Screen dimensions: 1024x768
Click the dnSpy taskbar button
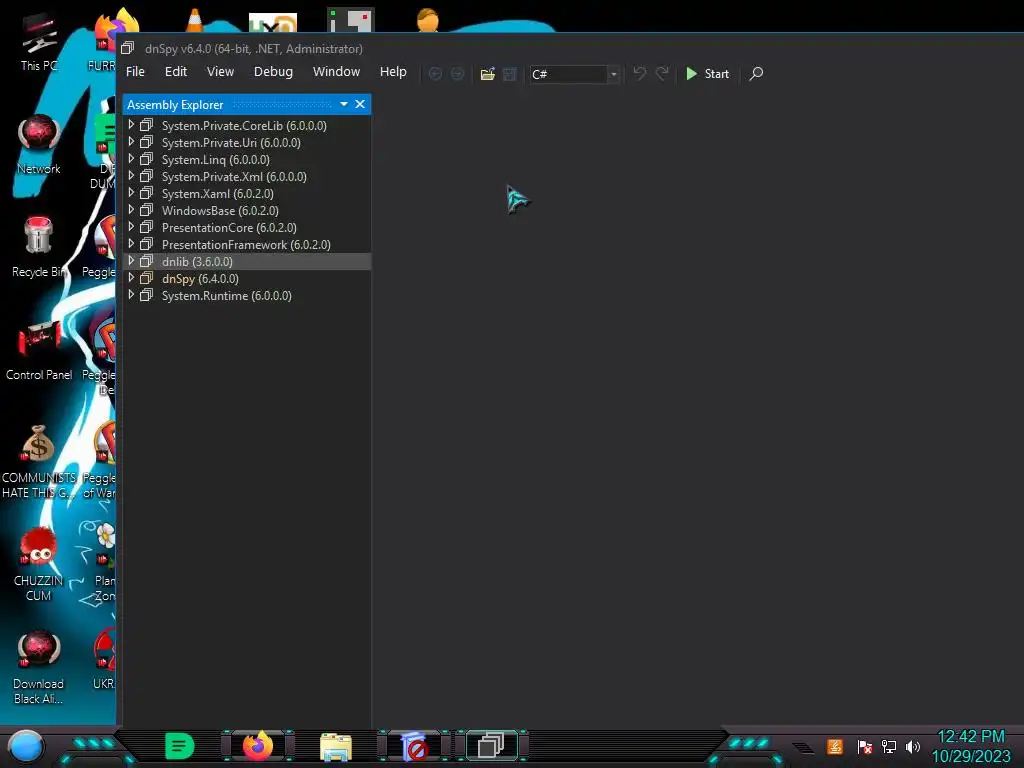click(x=492, y=746)
